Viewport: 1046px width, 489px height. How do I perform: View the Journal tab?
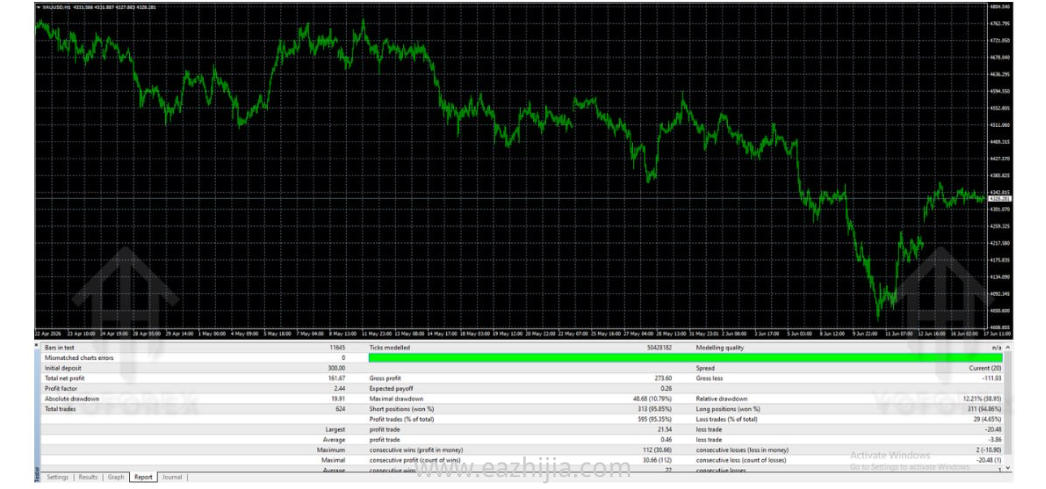pos(172,477)
